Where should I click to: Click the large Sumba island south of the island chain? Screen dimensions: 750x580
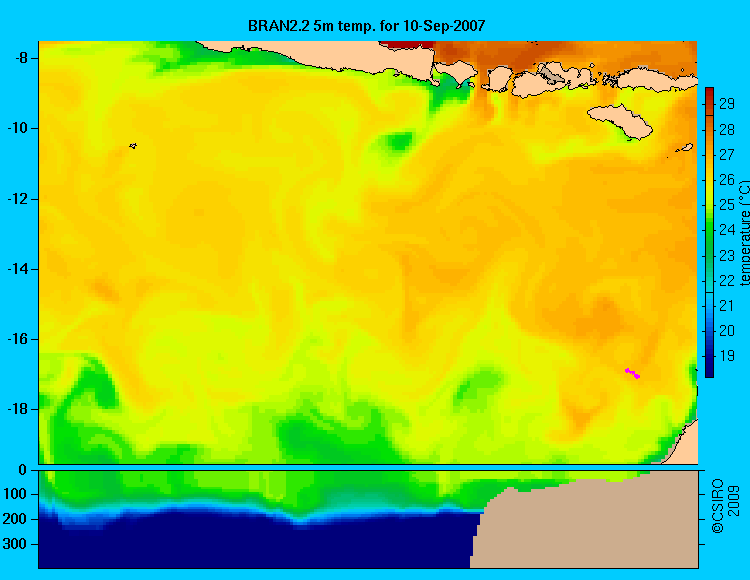[x=620, y=120]
